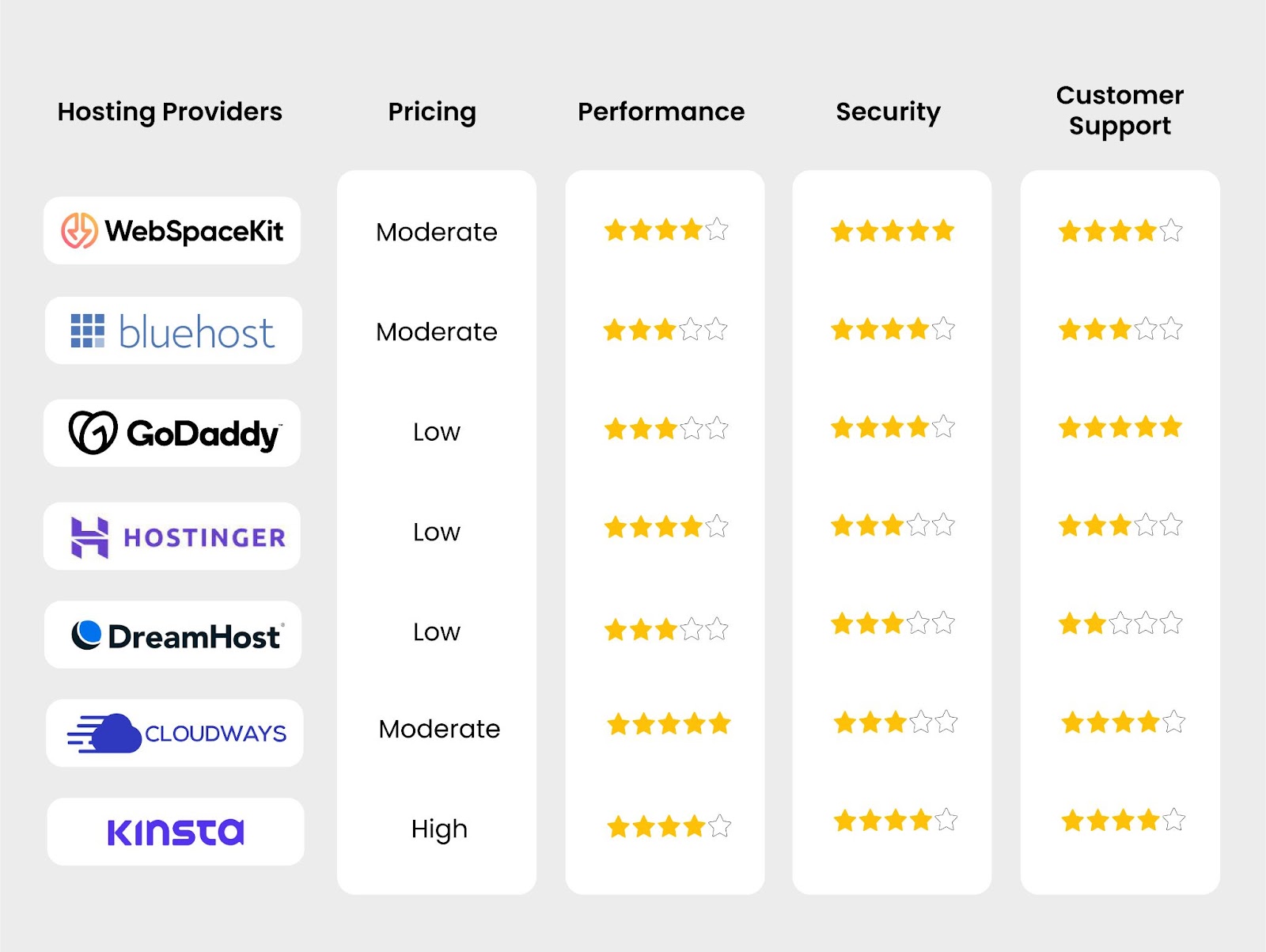Click the Pricing column header
This screenshot has width=1266, height=952.
(432, 112)
